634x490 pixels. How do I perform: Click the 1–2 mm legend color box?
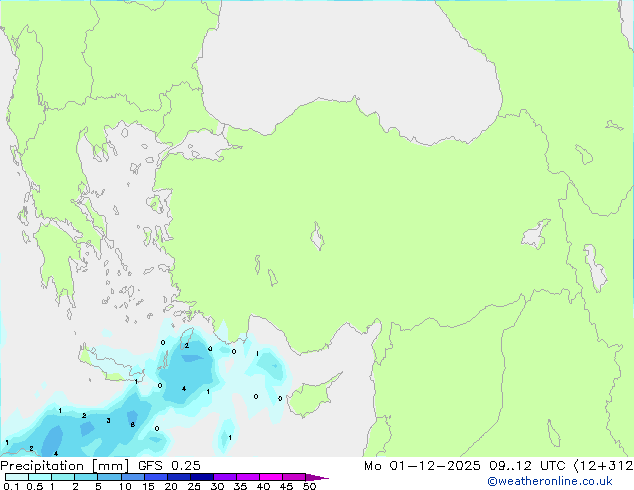coord(63,477)
